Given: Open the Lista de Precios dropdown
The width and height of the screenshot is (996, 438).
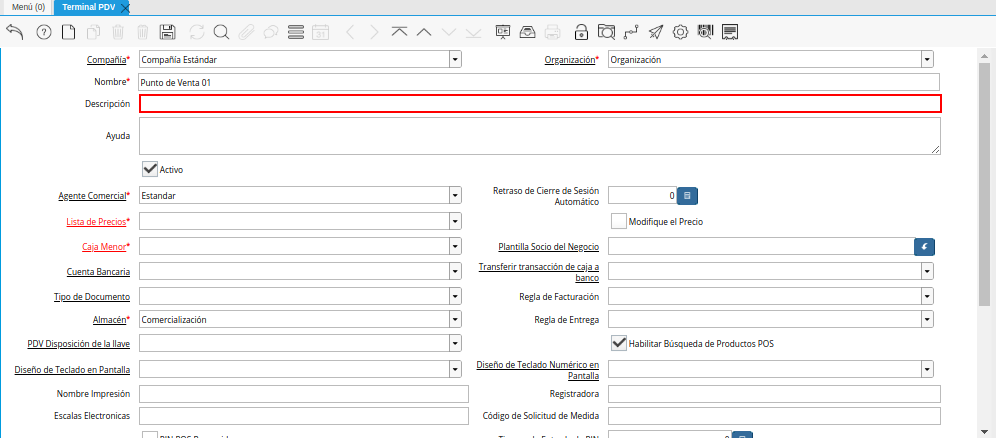Looking at the screenshot, I should click(455, 221).
